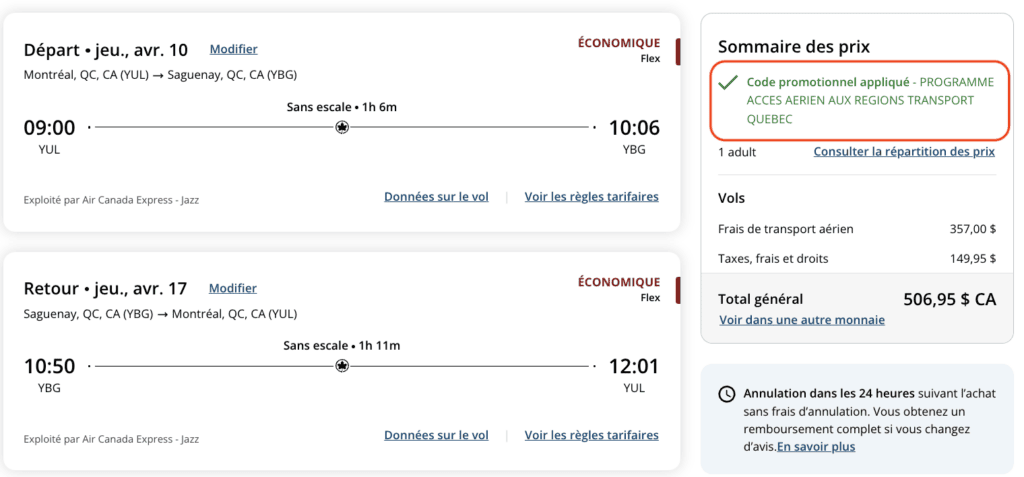Image resolution: width=1024 pixels, height=477 pixels.
Task: Open 'En savoir plus' about cancellation
Action: pos(816,446)
